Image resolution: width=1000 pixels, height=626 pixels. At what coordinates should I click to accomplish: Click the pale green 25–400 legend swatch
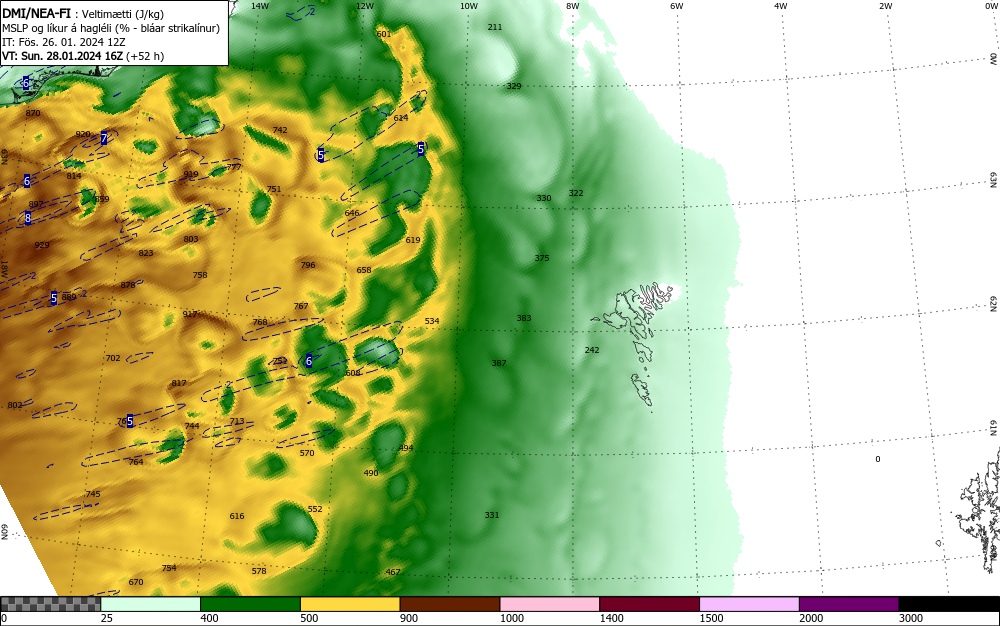(x=151, y=604)
